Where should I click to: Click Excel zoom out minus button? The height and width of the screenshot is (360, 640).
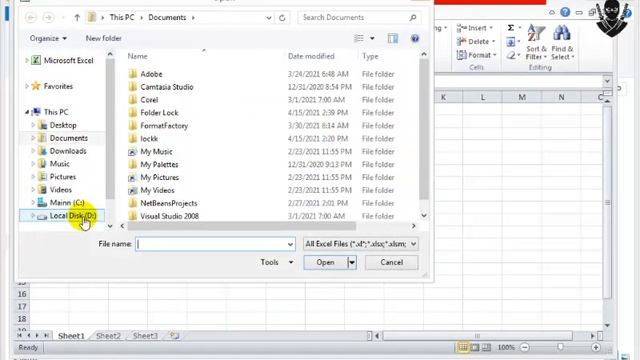pos(525,347)
